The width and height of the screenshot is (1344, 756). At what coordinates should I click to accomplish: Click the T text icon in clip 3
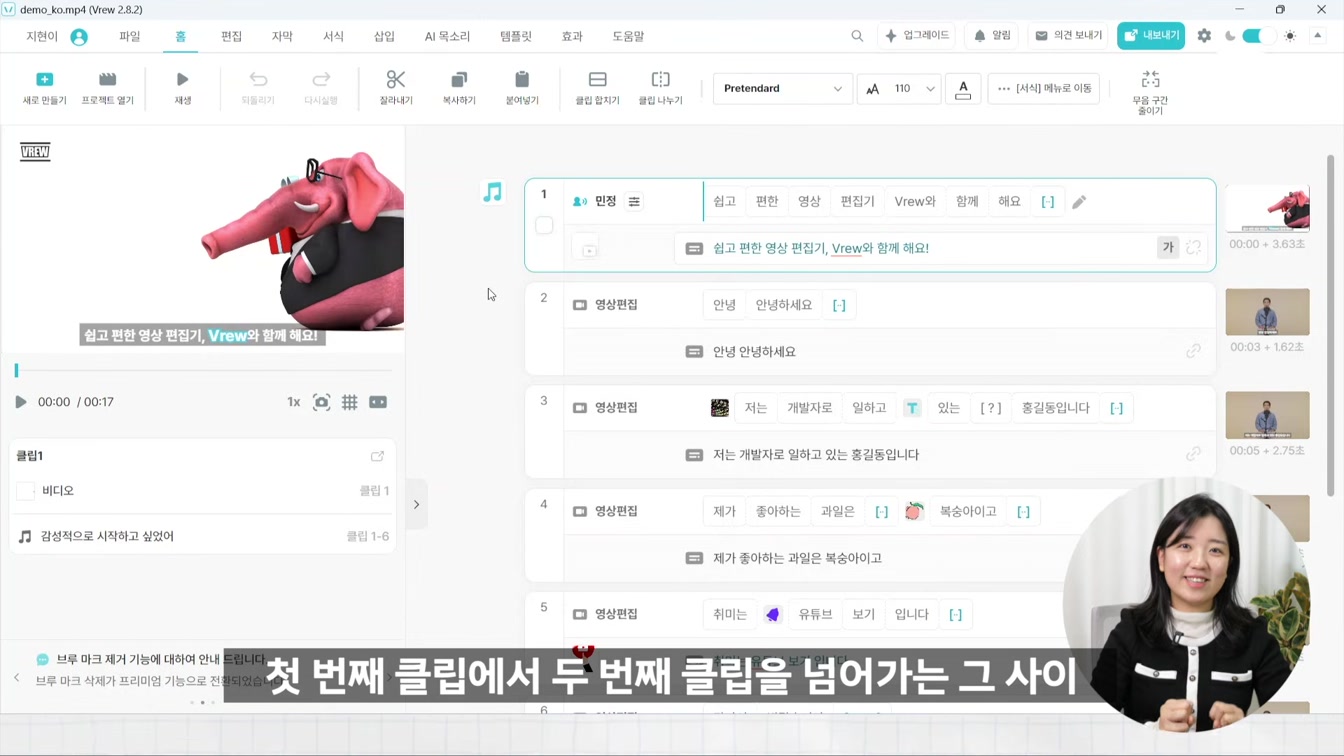pos(912,408)
